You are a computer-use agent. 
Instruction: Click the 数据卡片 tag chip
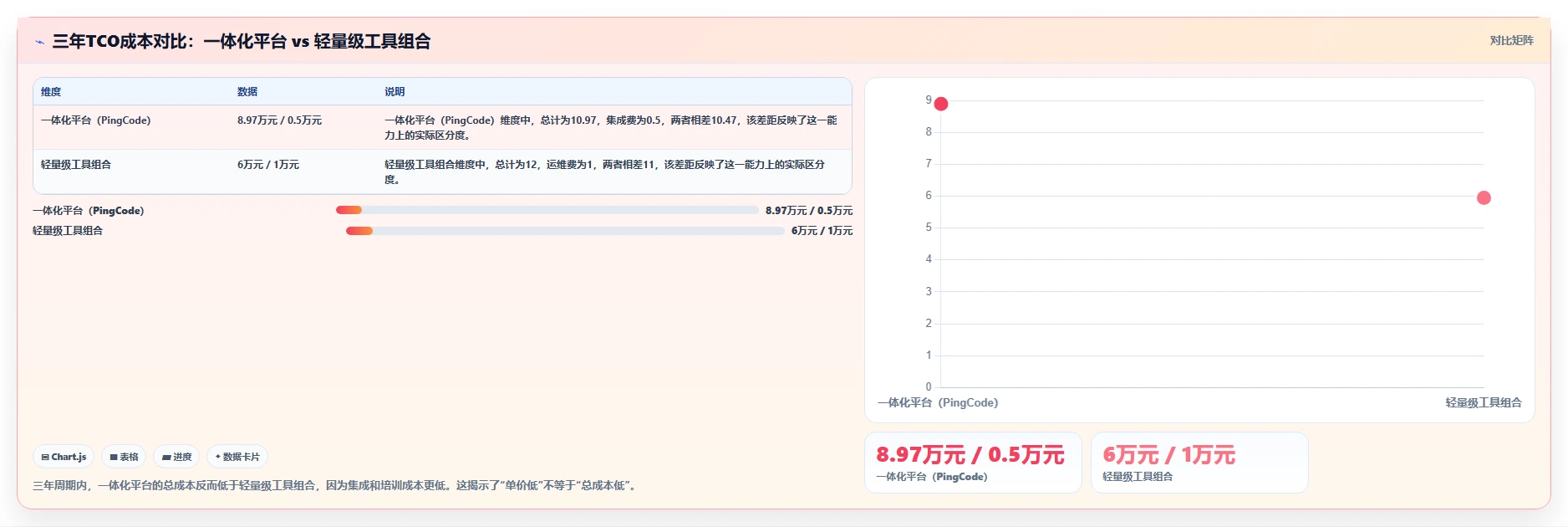point(237,457)
